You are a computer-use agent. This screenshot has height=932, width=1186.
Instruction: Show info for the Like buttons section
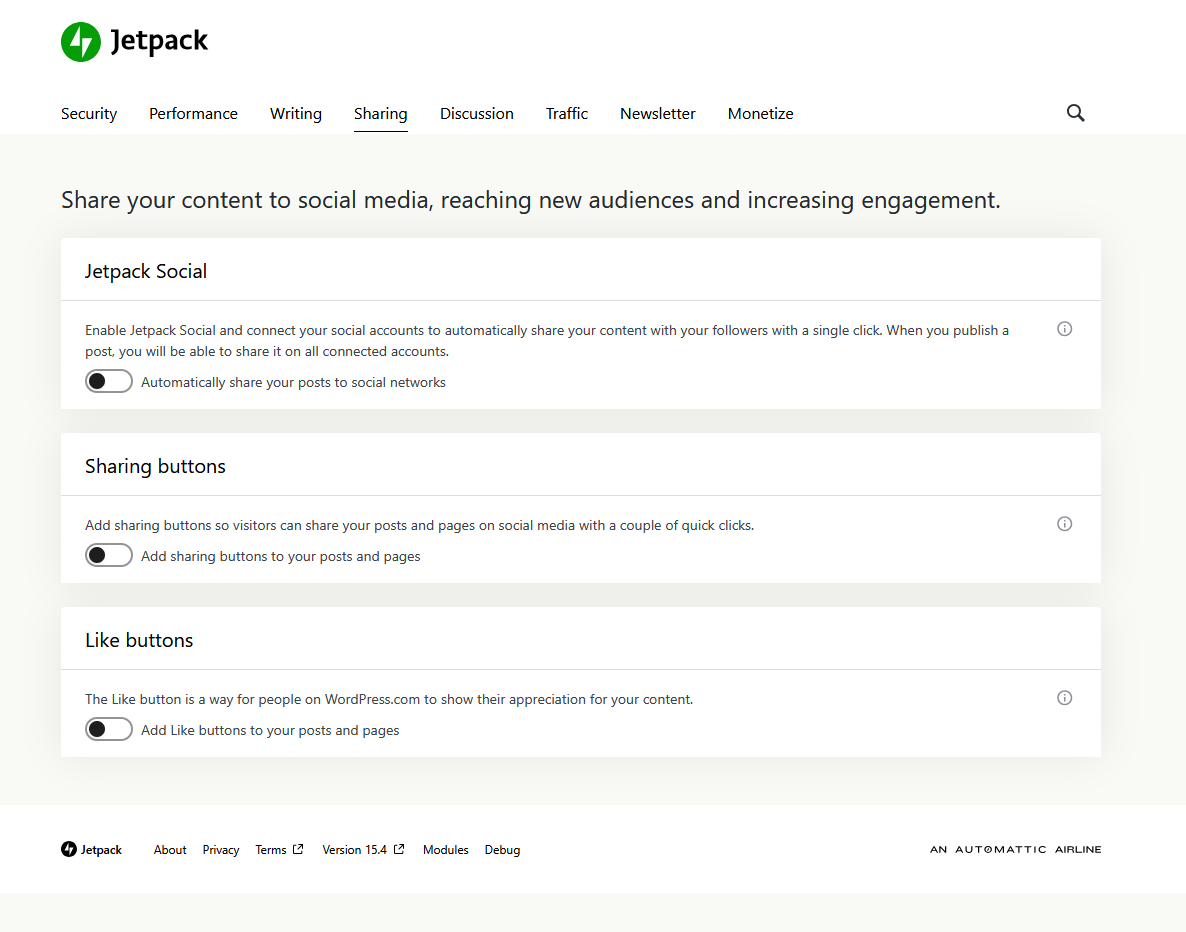pyautogui.click(x=1064, y=698)
